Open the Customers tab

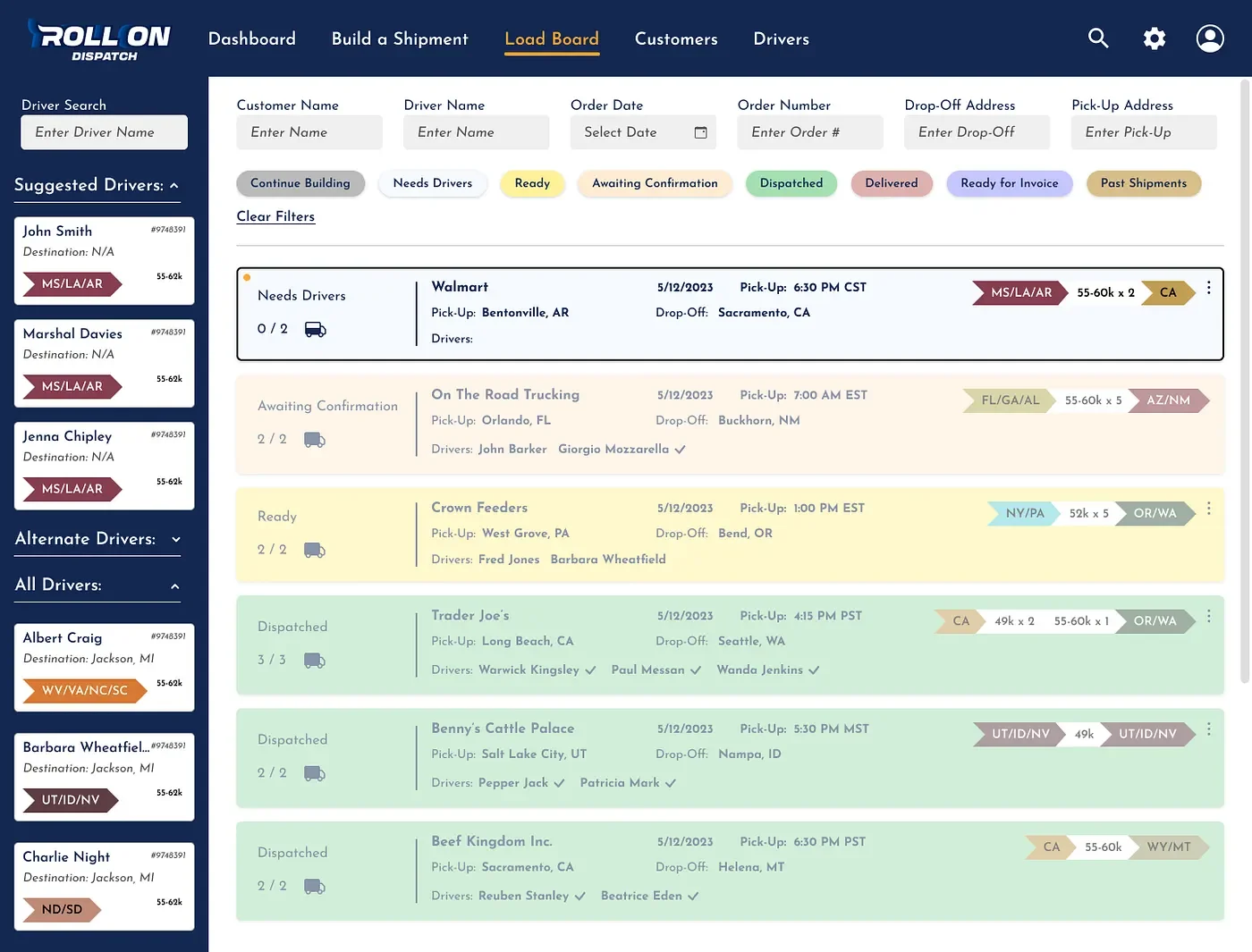tap(676, 38)
